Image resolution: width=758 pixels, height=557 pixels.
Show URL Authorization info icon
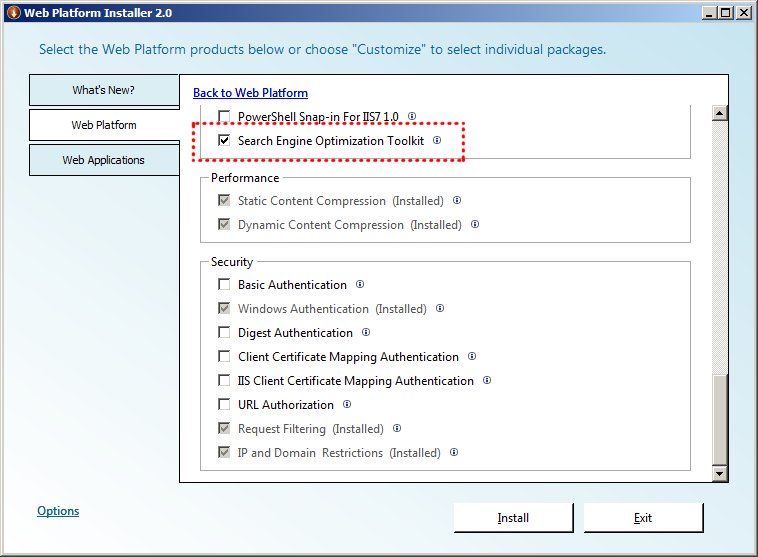click(x=347, y=404)
